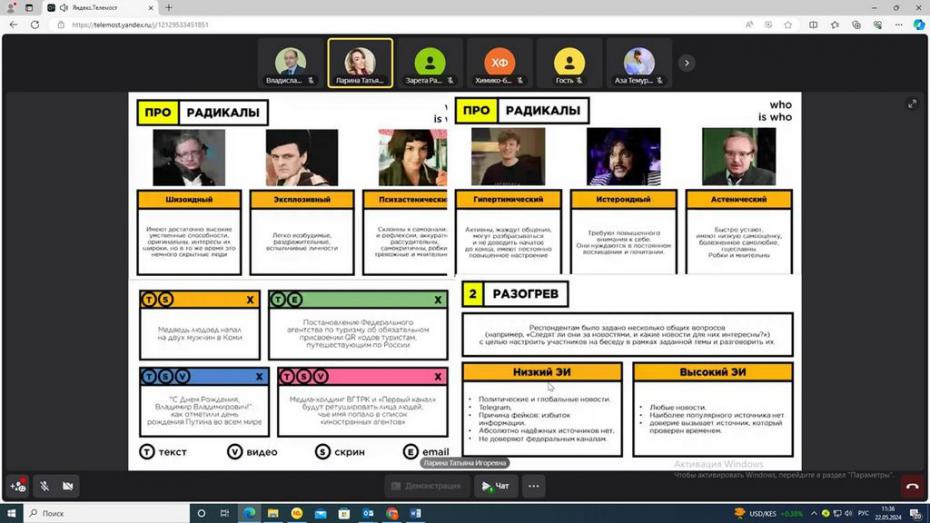Open Task View on the taskbar
Screen dimensions: 930x523
tap(224, 513)
